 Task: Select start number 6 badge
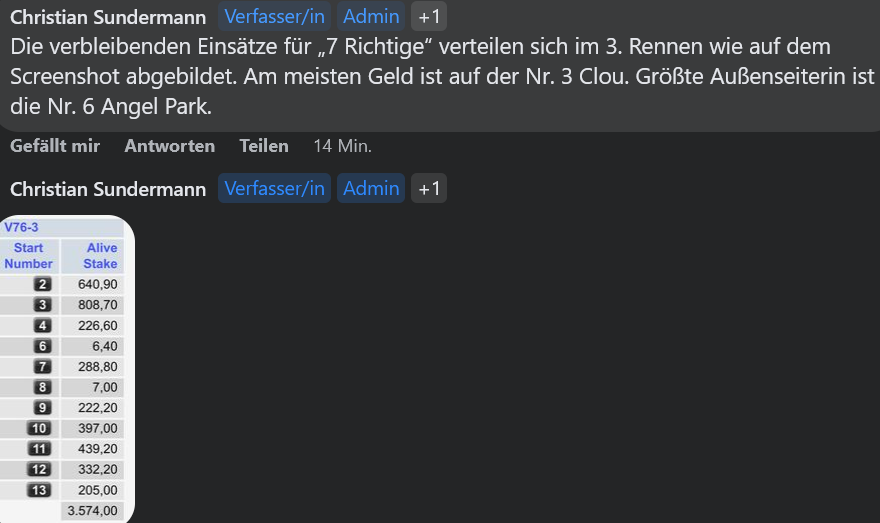pyautogui.click(x=43, y=346)
